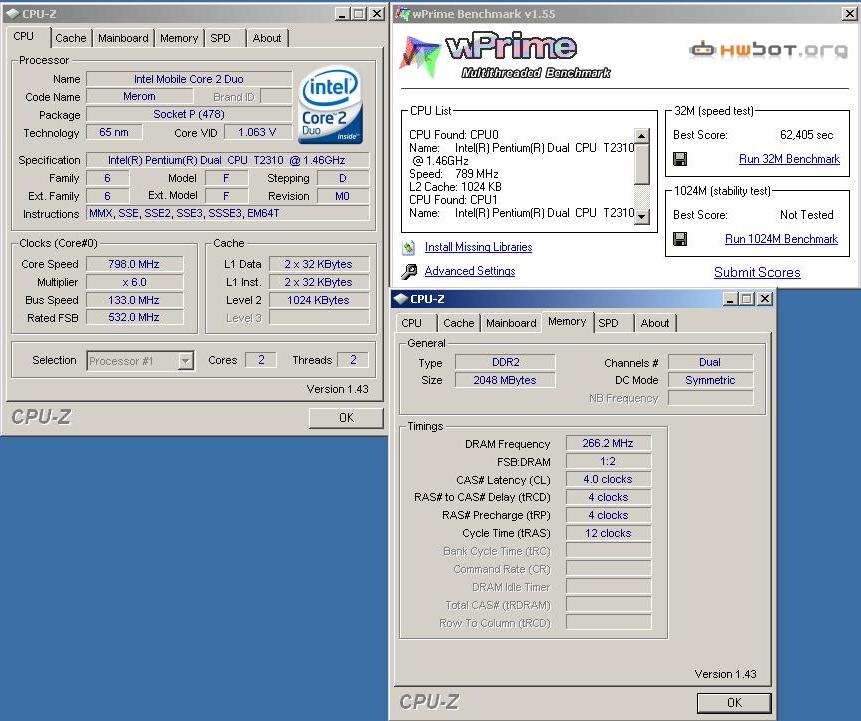This screenshot has height=721, width=861.
Task: Click the memory Type field DDR2
Action: click(x=505, y=362)
